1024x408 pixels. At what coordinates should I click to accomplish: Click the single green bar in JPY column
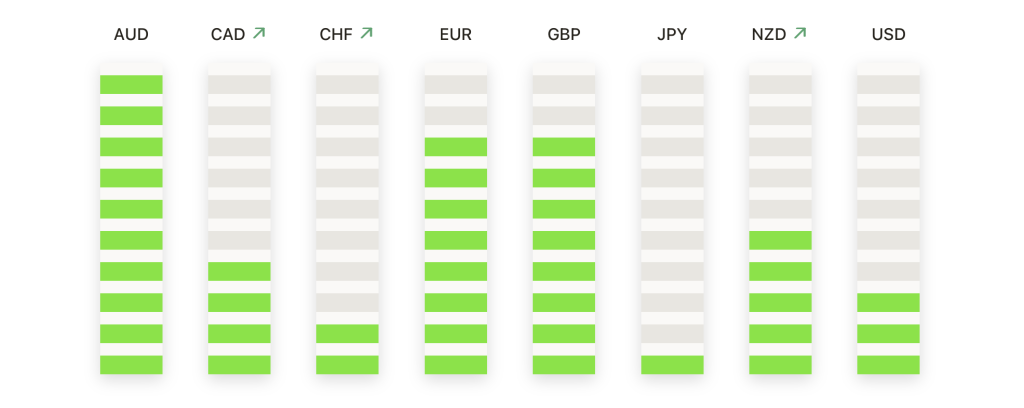[x=672, y=365]
